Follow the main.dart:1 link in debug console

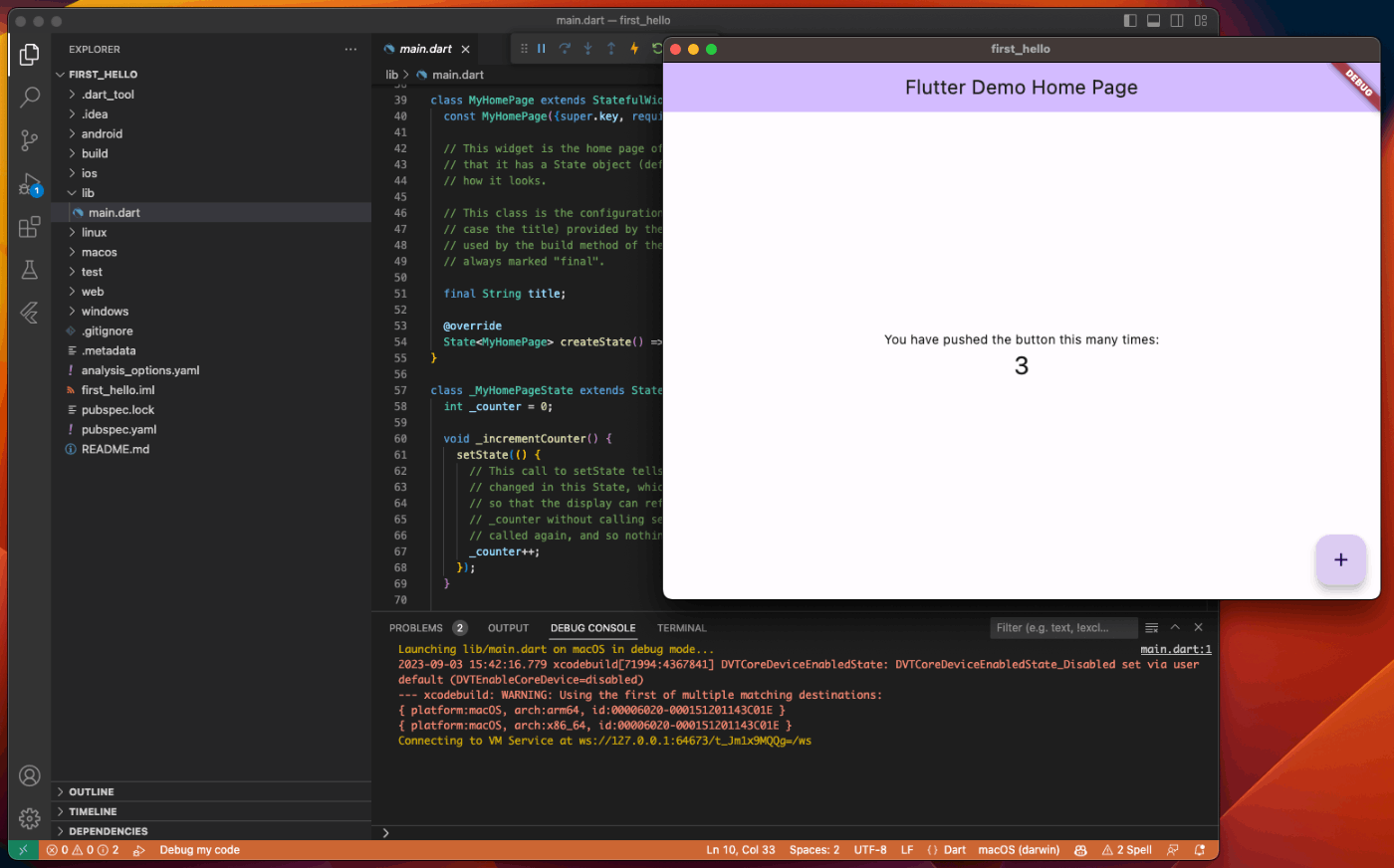coord(1176,649)
